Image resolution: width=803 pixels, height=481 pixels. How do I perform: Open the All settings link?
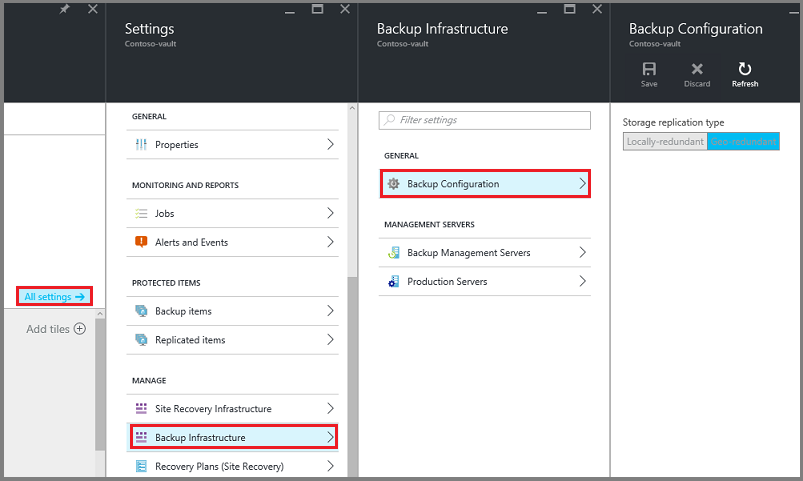pyautogui.click(x=55, y=296)
